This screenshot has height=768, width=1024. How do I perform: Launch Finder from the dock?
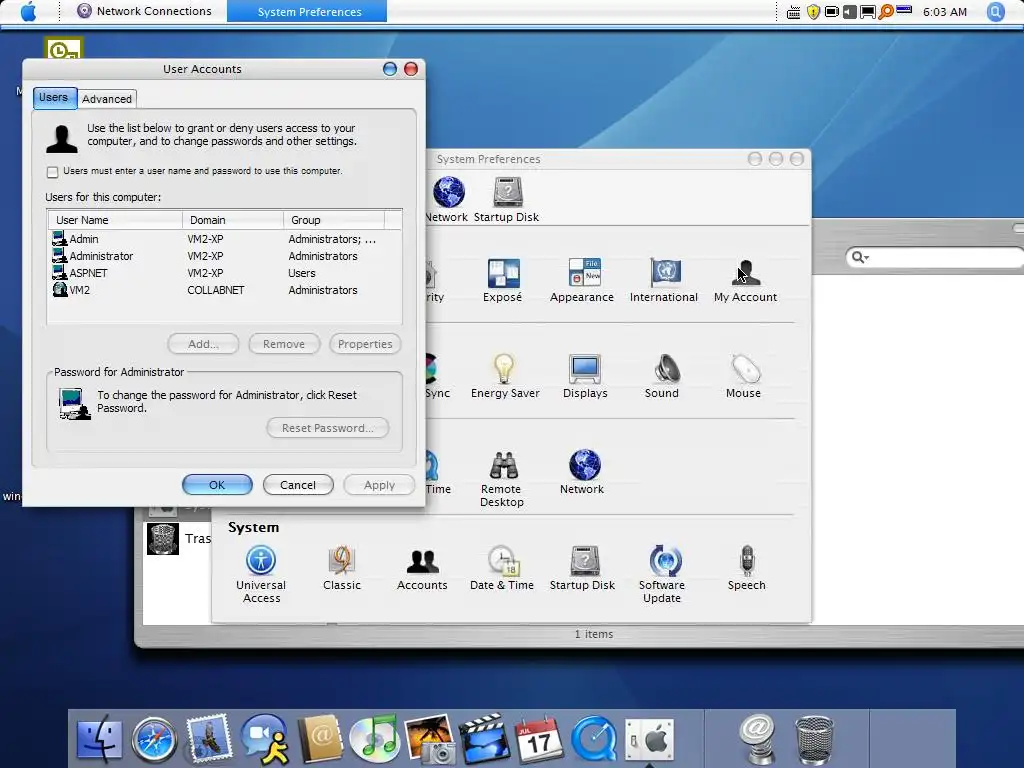tap(99, 740)
